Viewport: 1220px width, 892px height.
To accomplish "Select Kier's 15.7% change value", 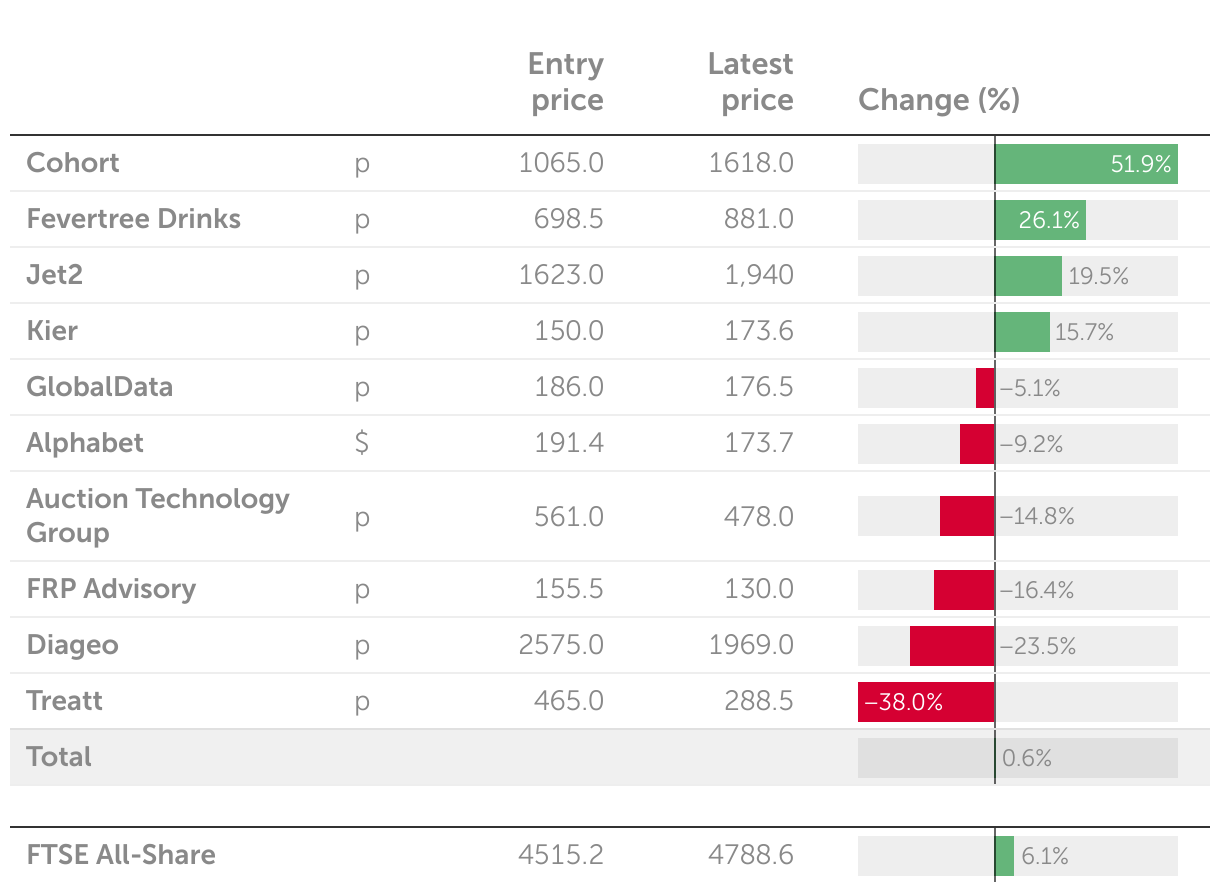I will [x=1084, y=333].
